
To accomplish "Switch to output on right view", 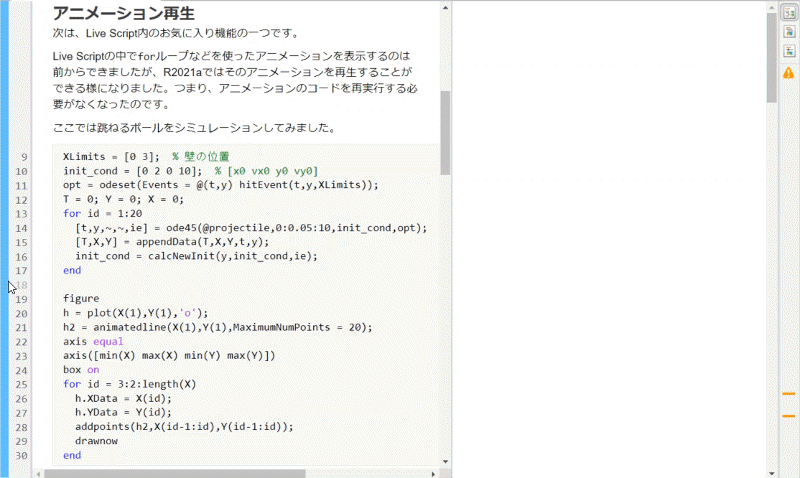I will [788, 12].
